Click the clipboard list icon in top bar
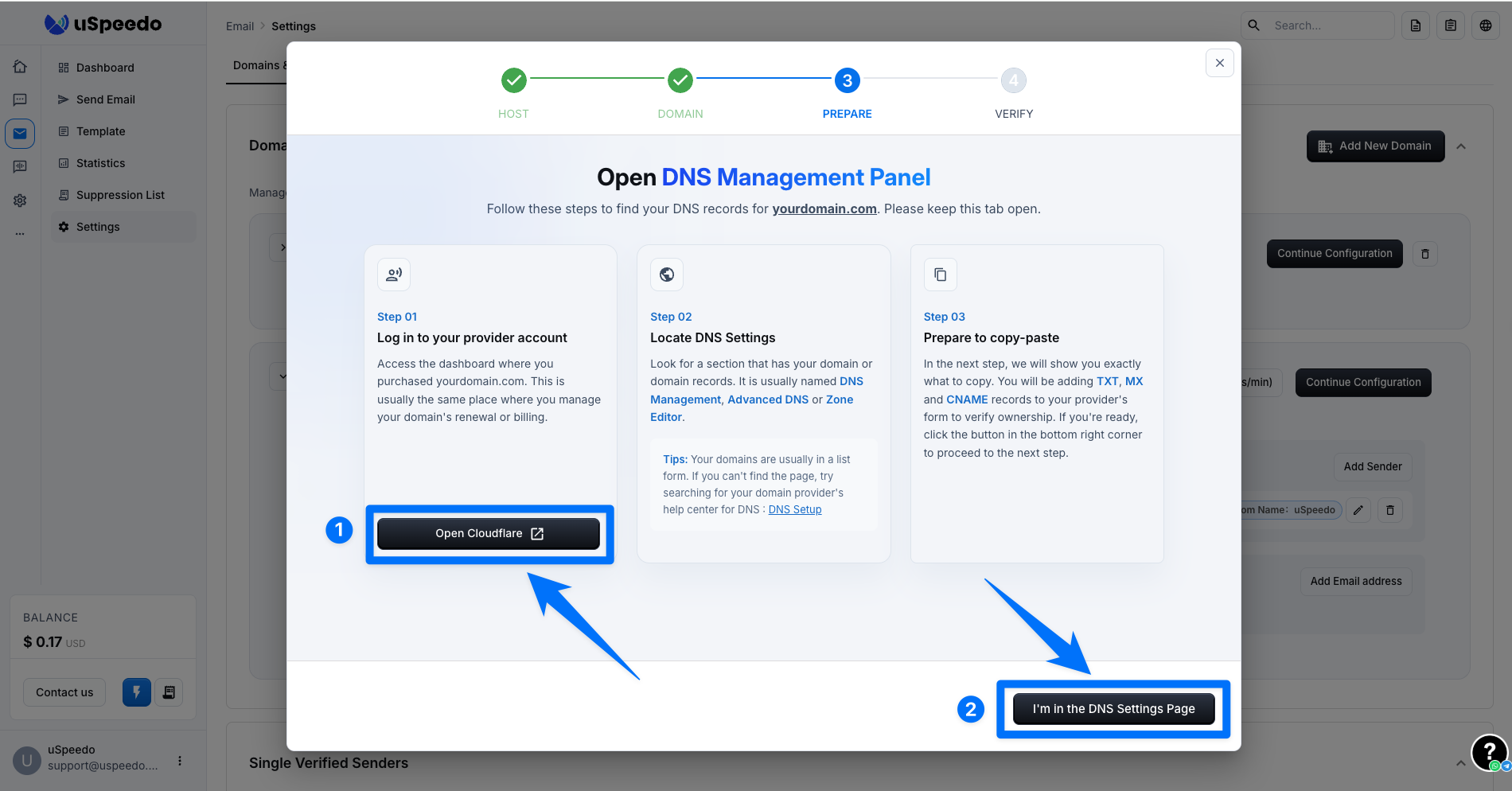 point(1451,25)
